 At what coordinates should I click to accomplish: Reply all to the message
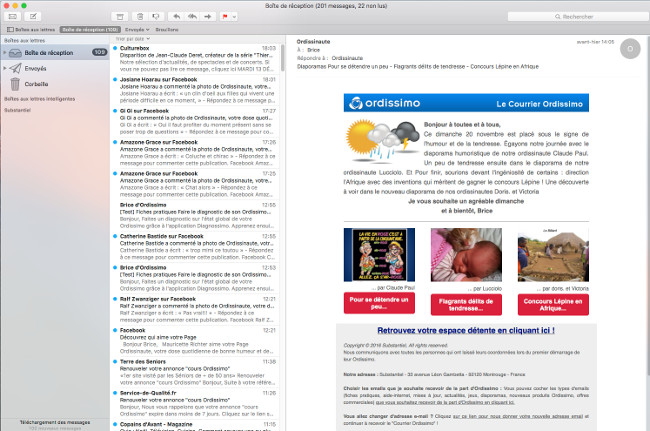192,17
